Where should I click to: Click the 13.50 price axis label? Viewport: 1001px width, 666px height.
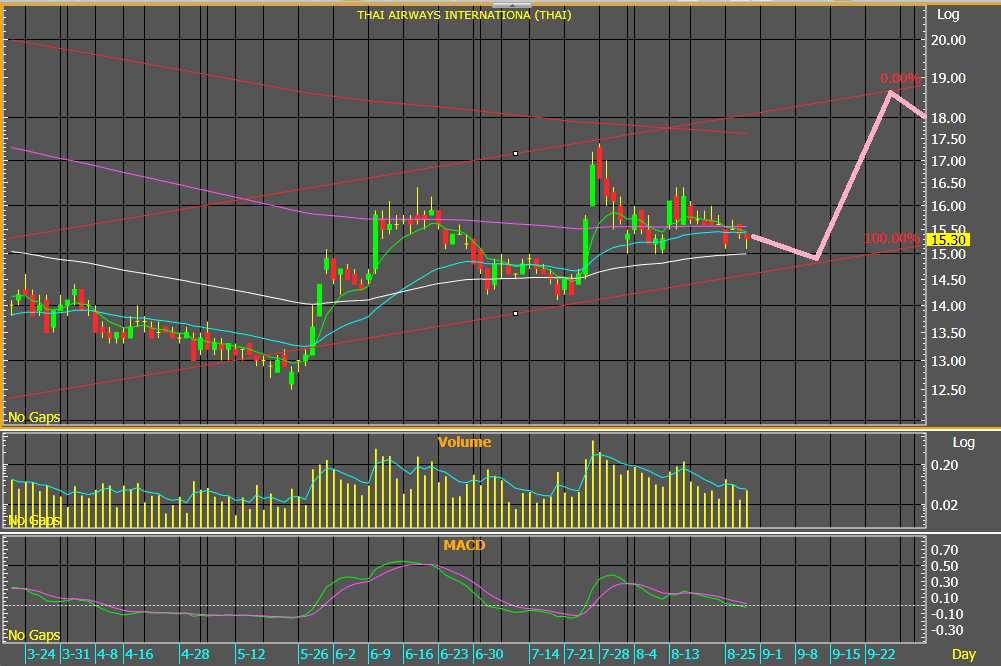[x=948, y=333]
